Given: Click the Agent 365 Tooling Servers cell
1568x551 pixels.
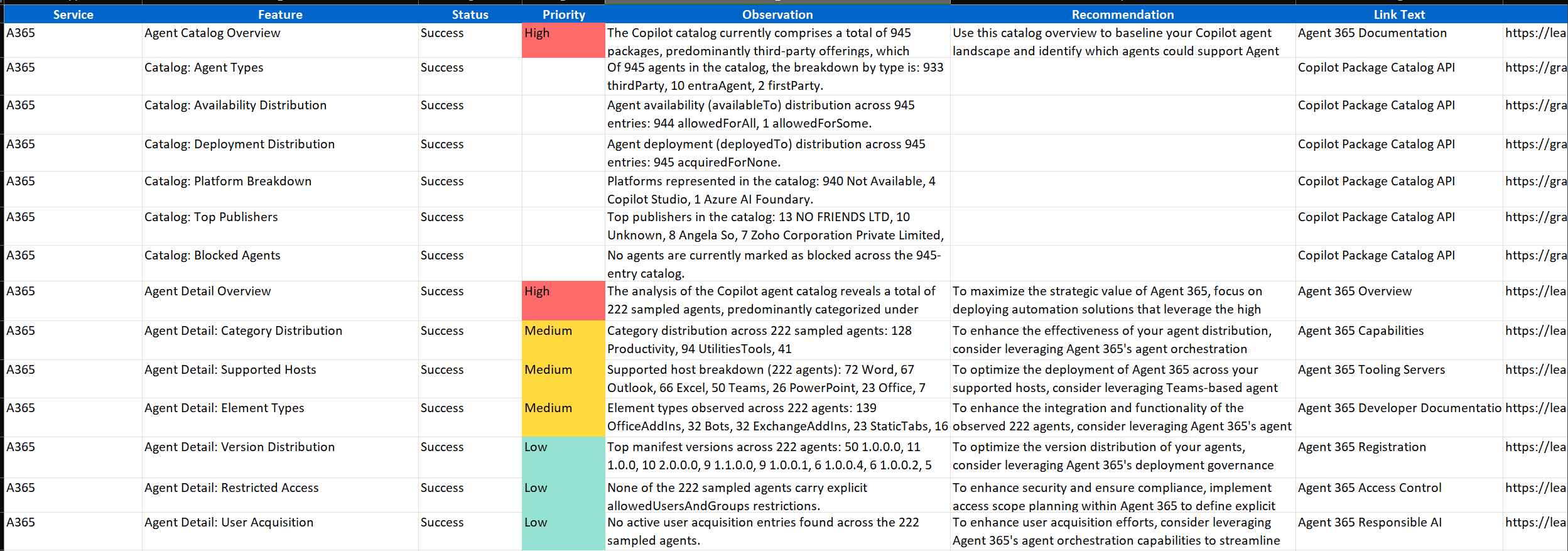Looking at the screenshot, I should pos(1399,379).
